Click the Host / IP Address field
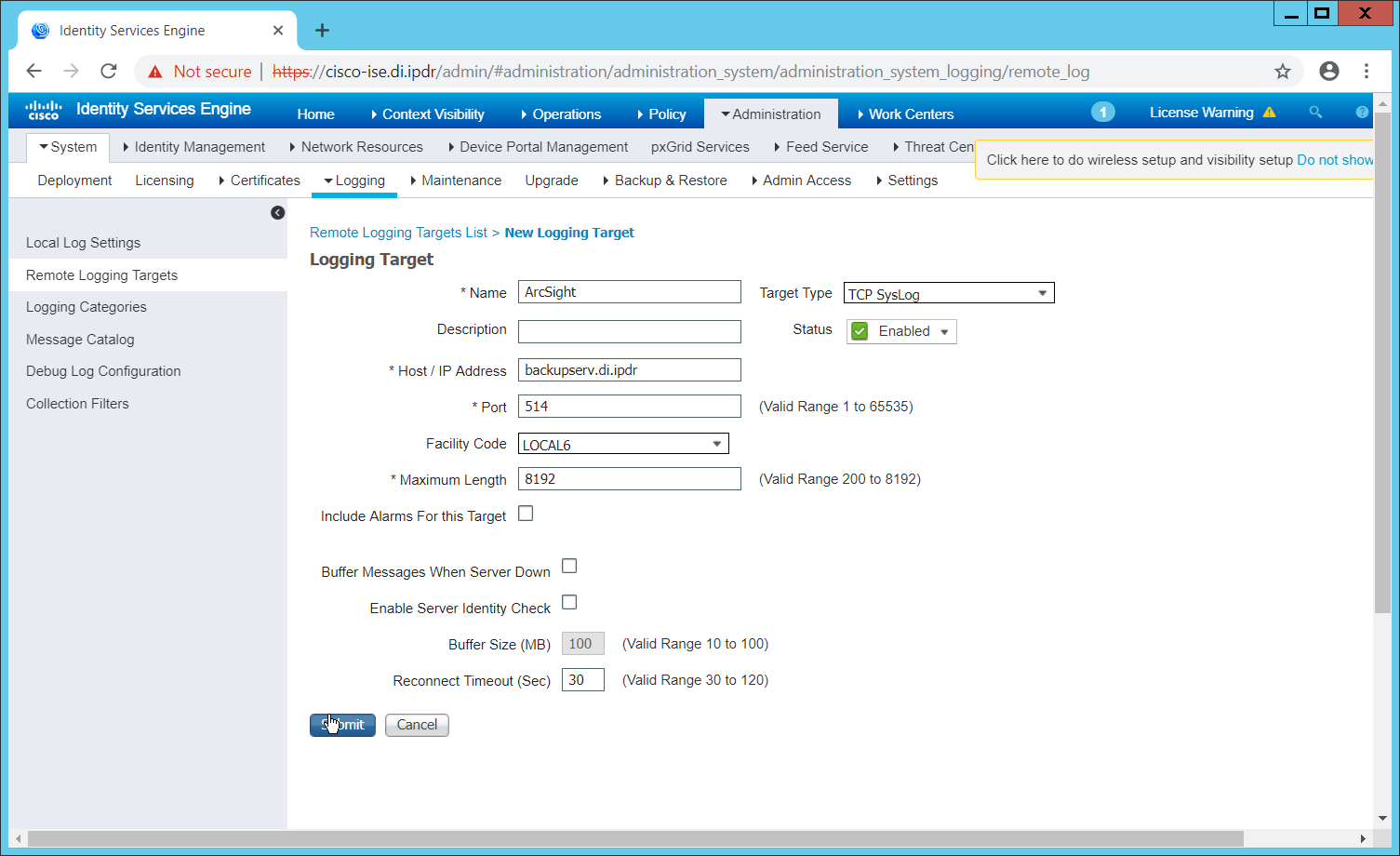The width and height of the screenshot is (1400, 856). tap(629, 370)
